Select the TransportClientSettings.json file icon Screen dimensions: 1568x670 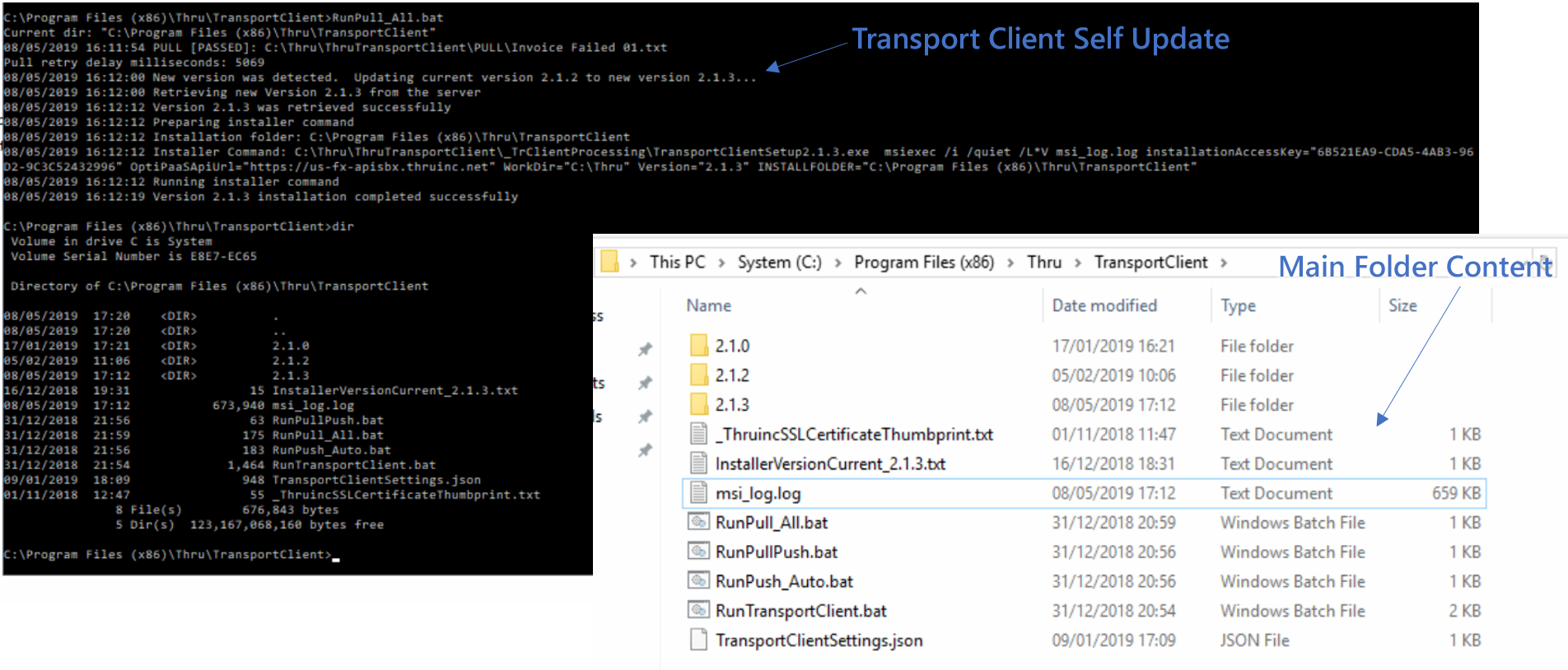[x=698, y=640]
